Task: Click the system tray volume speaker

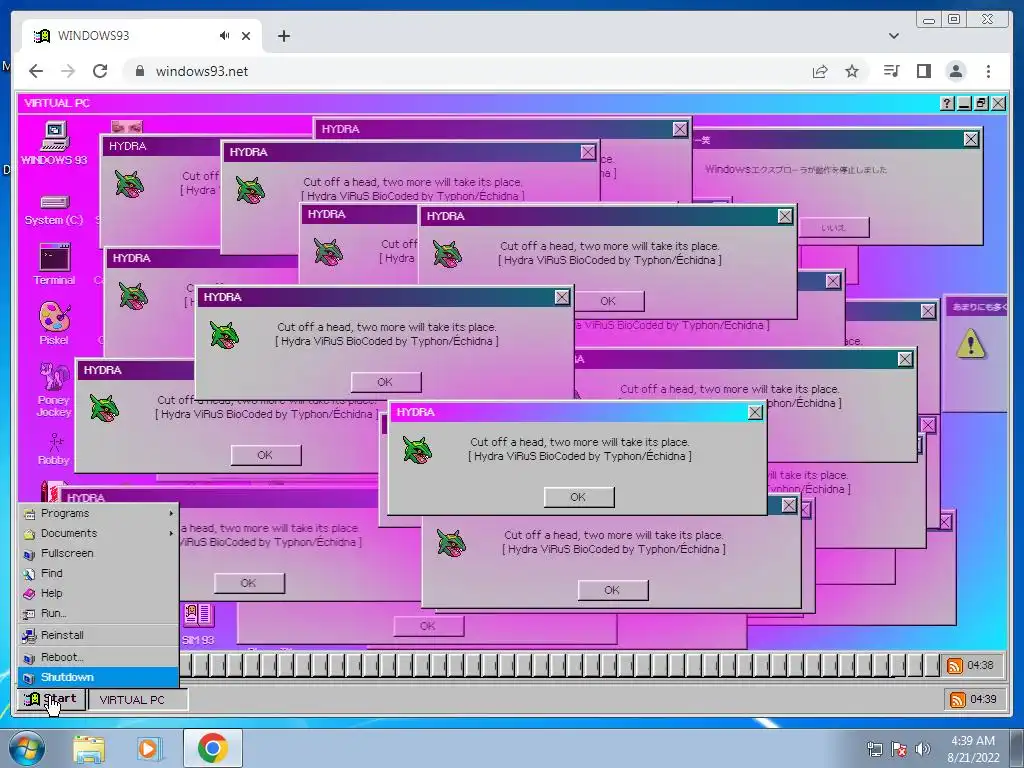Action: tap(922, 749)
